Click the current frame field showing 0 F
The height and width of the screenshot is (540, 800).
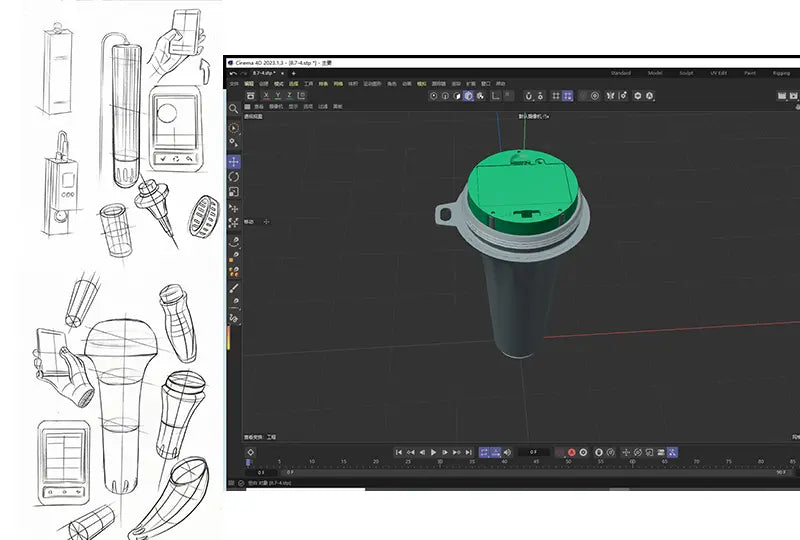(x=535, y=452)
